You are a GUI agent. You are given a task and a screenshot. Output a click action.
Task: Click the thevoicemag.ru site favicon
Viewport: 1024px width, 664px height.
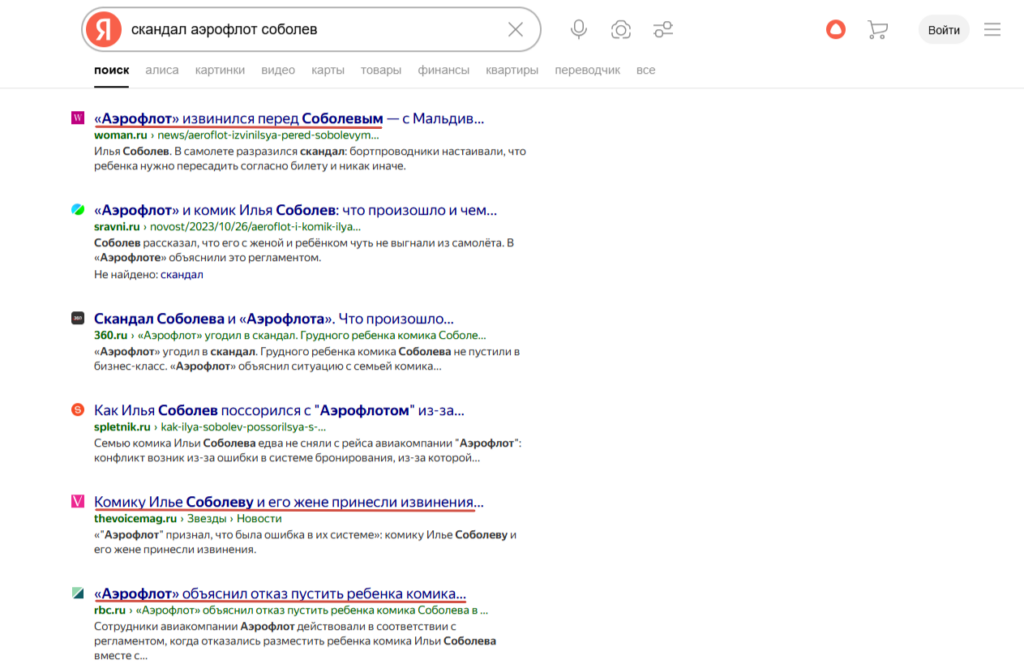[78, 501]
